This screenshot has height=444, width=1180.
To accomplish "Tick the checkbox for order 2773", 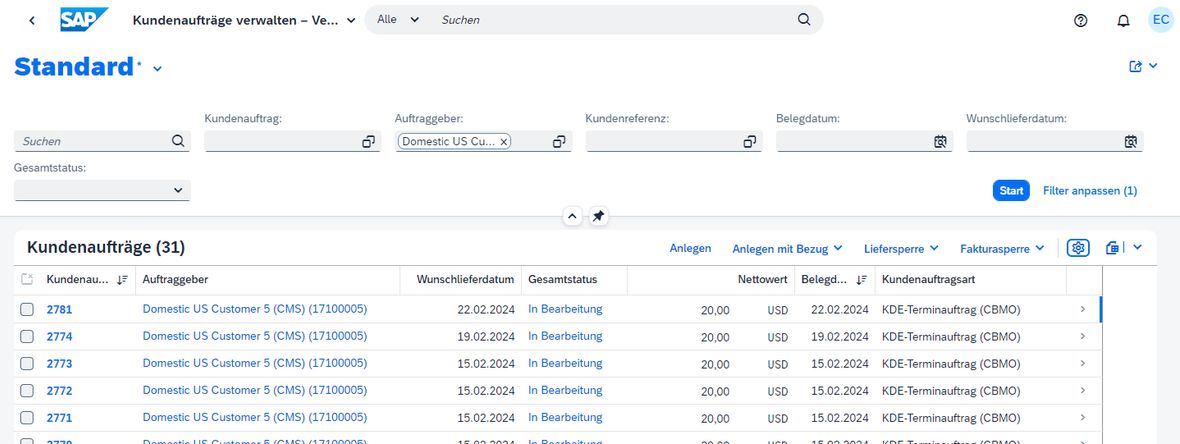I will coord(27,363).
